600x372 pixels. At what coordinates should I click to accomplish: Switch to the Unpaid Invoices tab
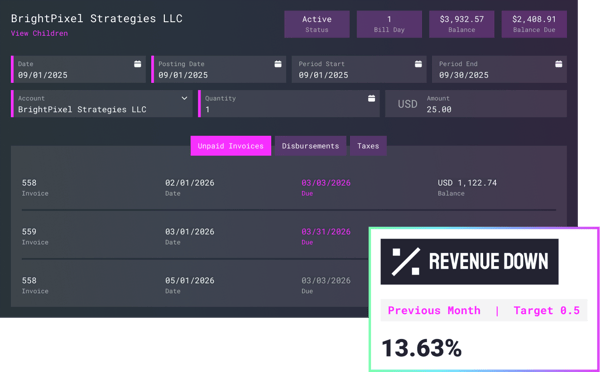(x=231, y=146)
